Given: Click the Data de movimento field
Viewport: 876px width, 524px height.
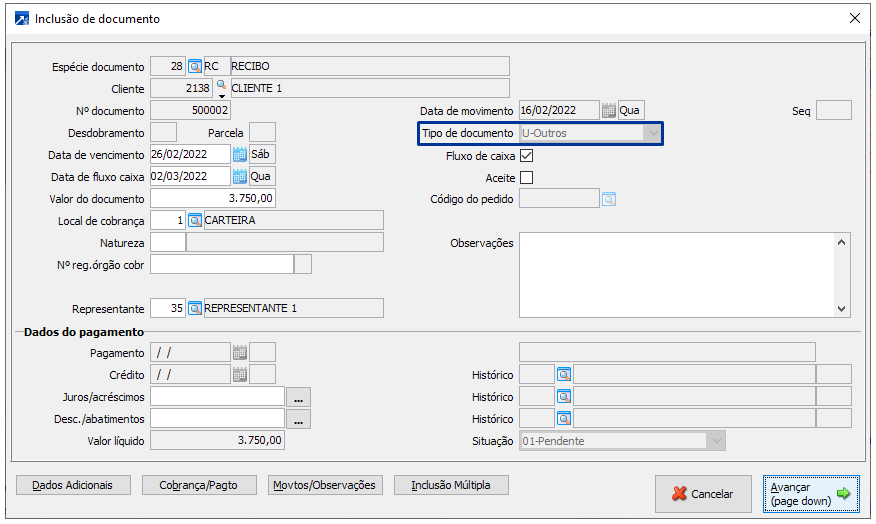Looking at the screenshot, I should [x=559, y=110].
